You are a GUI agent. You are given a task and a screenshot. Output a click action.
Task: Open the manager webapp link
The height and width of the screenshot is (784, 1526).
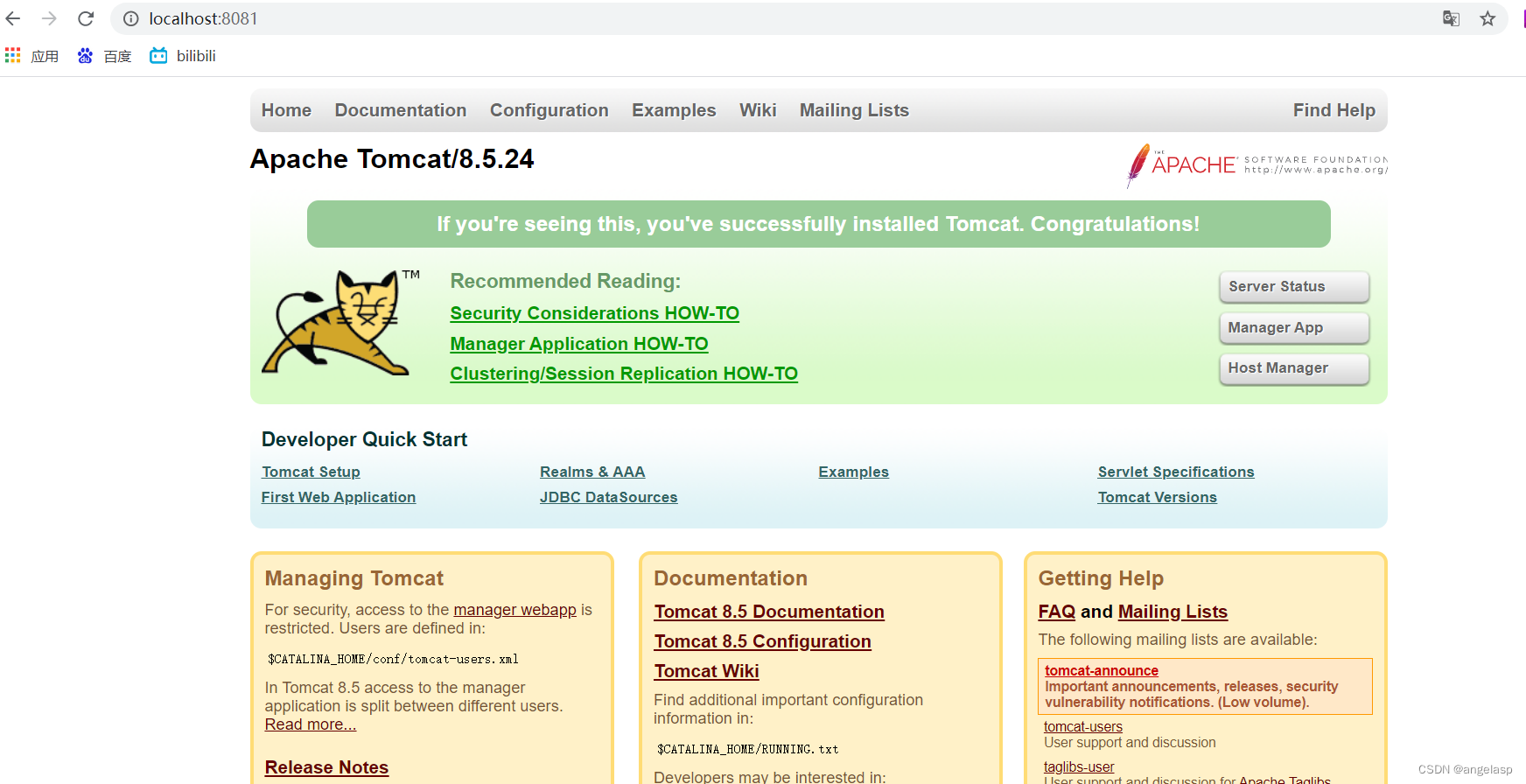point(514,610)
